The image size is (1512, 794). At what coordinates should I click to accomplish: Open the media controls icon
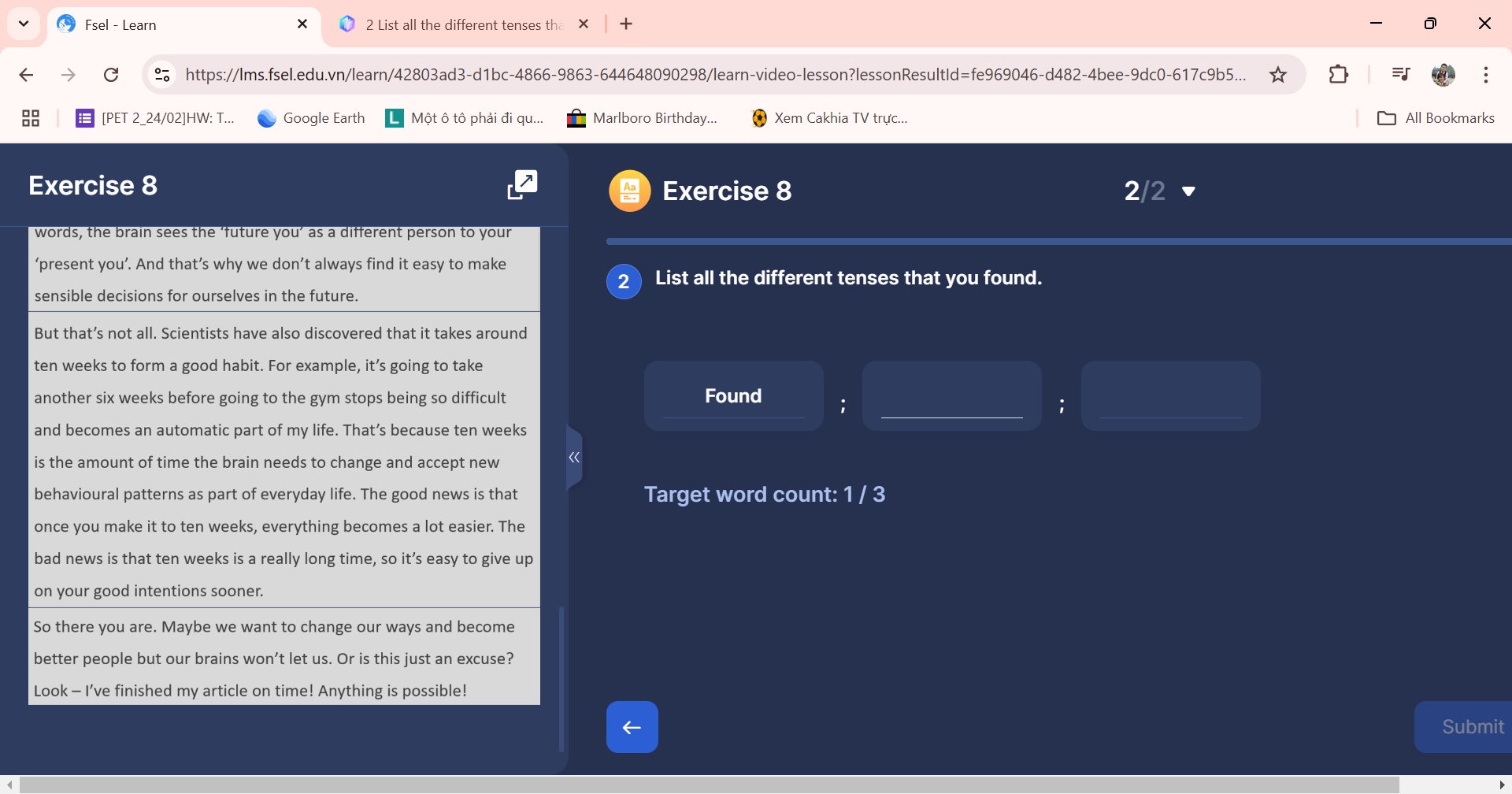(1401, 74)
